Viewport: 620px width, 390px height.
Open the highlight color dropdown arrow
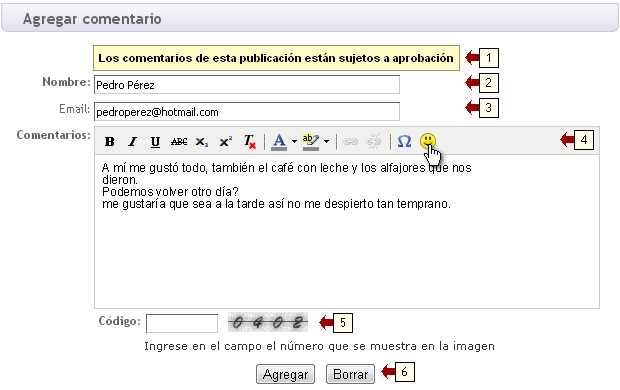click(326, 141)
